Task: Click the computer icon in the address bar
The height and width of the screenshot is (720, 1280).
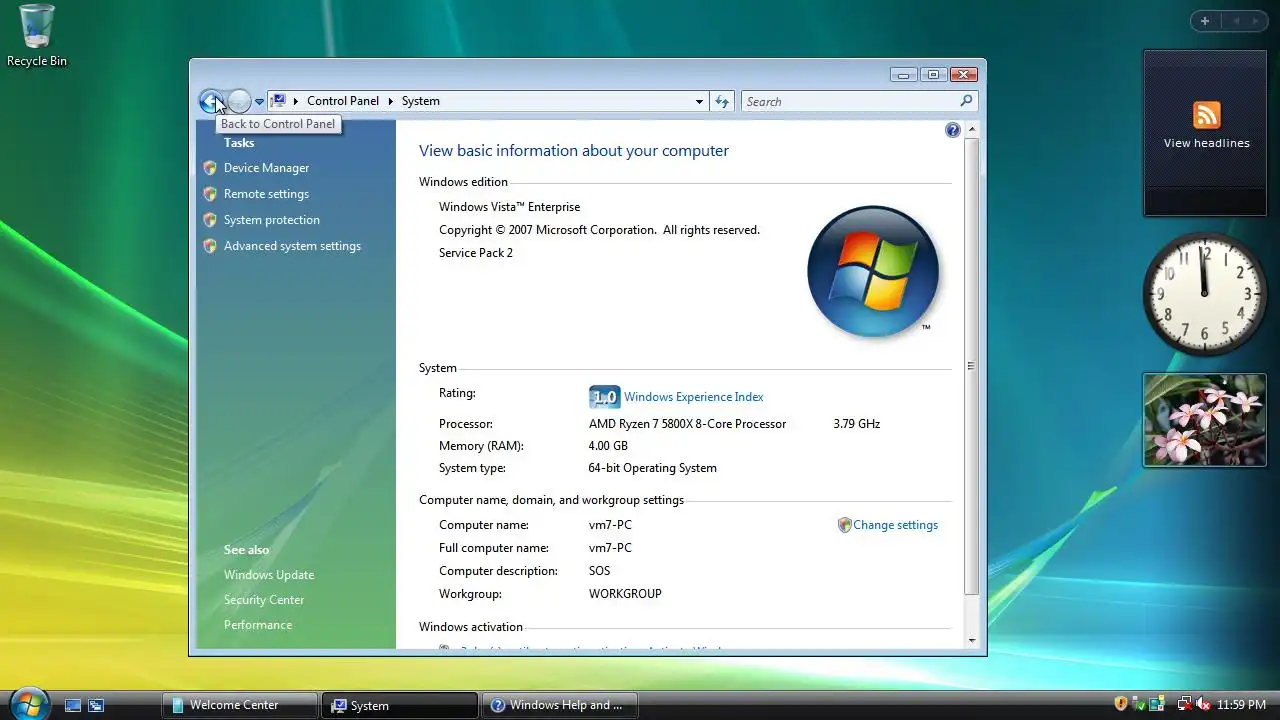Action: [x=279, y=101]
